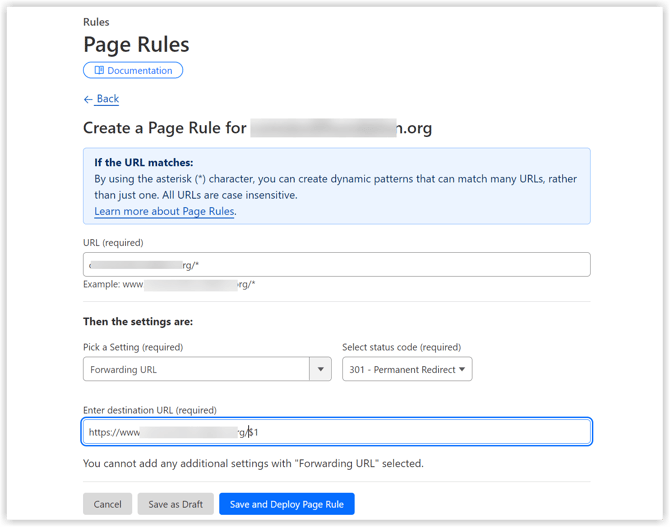Click the book icon beside Documentation
Image resolution: width=670 pixels, height=527 pixels.
[99, 71]
